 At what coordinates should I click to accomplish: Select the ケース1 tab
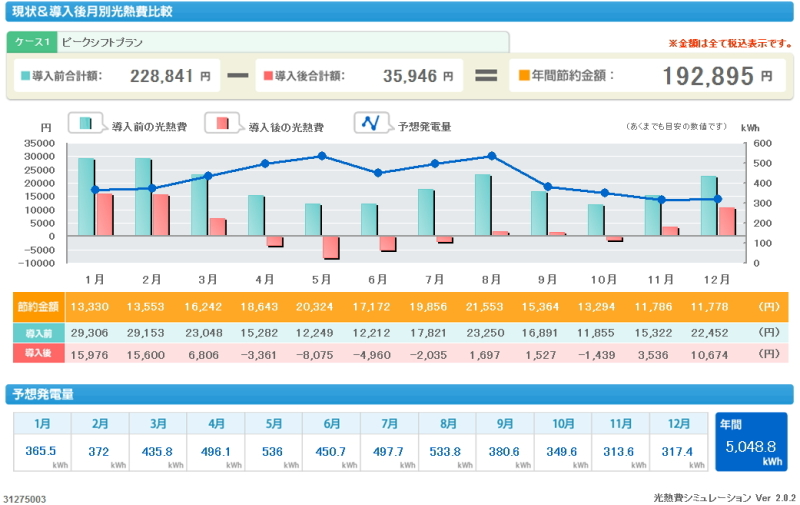(x=31, y=43)
